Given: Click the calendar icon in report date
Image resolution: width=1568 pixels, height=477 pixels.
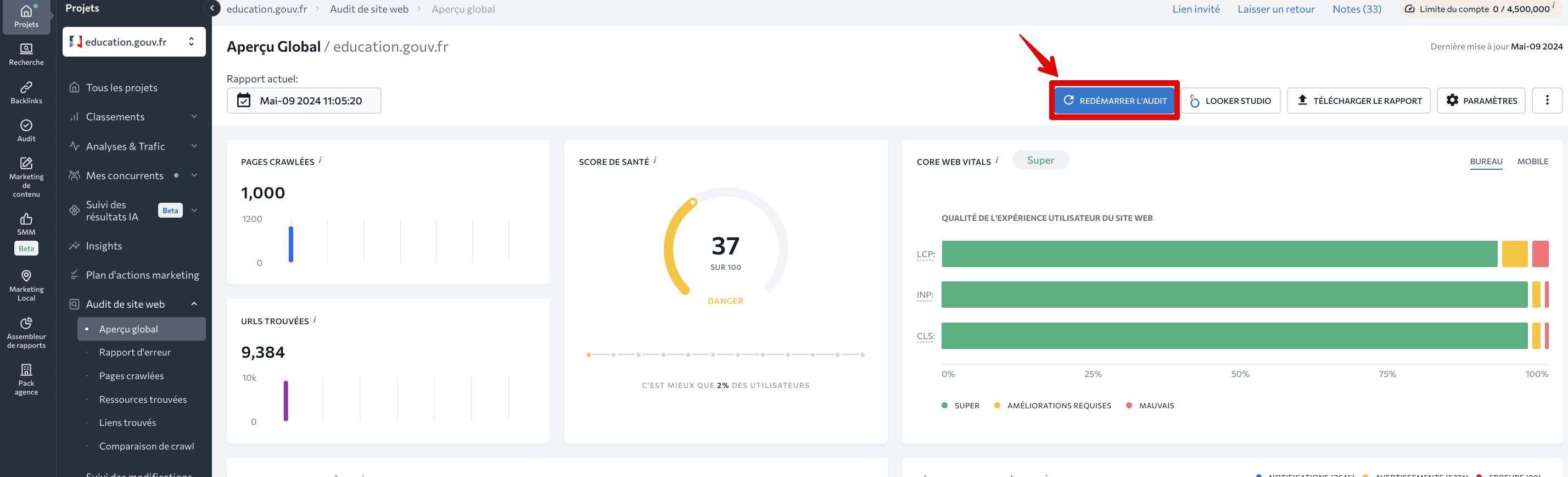Looking at the screenshot, I should [x=243, y=101].
